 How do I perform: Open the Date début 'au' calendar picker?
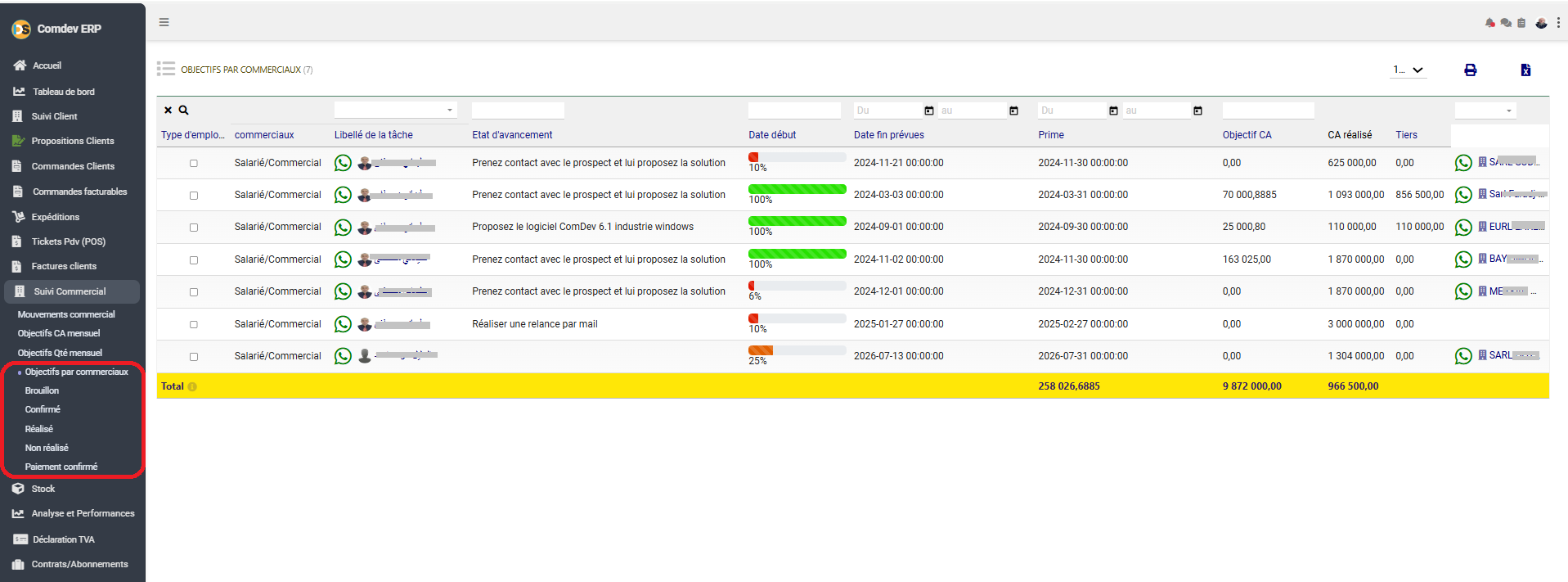point(1014,111)
